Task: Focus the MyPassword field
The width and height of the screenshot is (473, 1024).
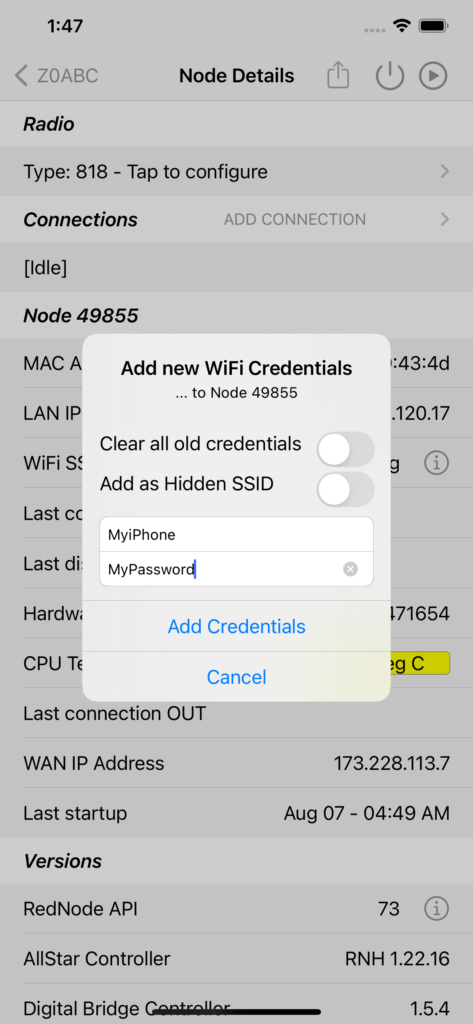Action: [222, 569]
